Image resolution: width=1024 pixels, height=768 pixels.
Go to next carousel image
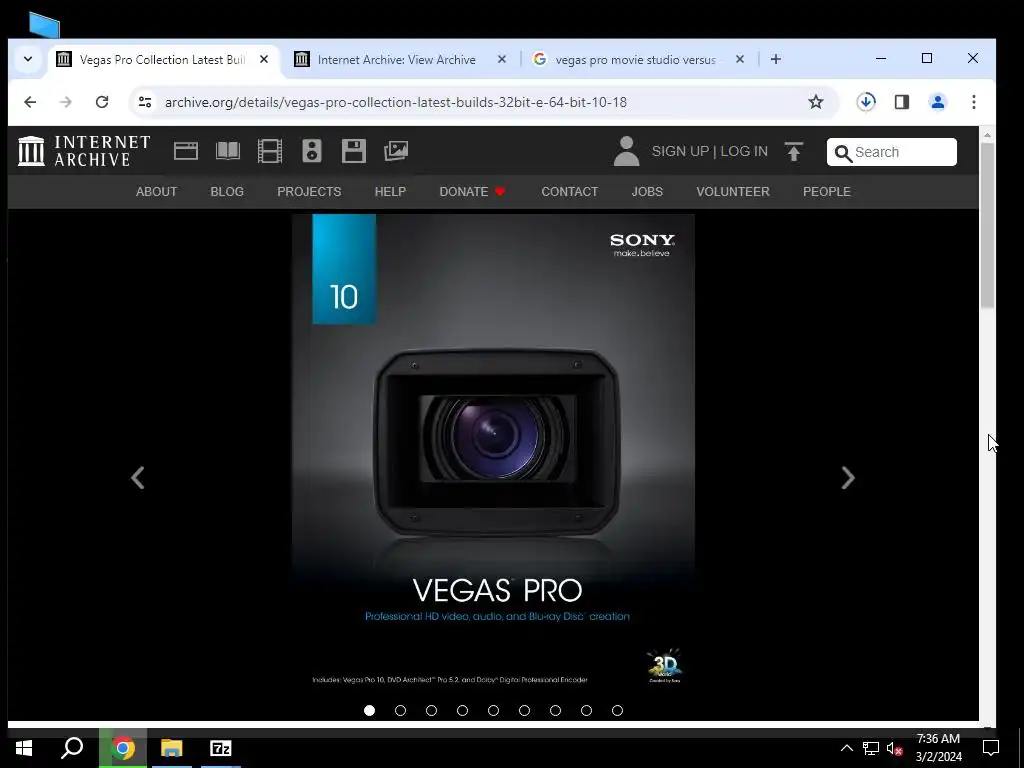click(848, 478)
